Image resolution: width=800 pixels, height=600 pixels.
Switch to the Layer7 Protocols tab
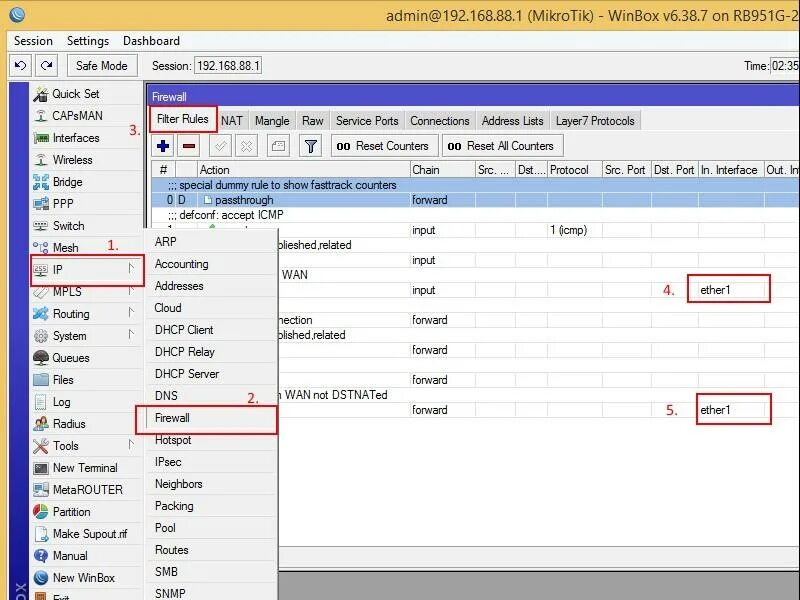[595, 121]
